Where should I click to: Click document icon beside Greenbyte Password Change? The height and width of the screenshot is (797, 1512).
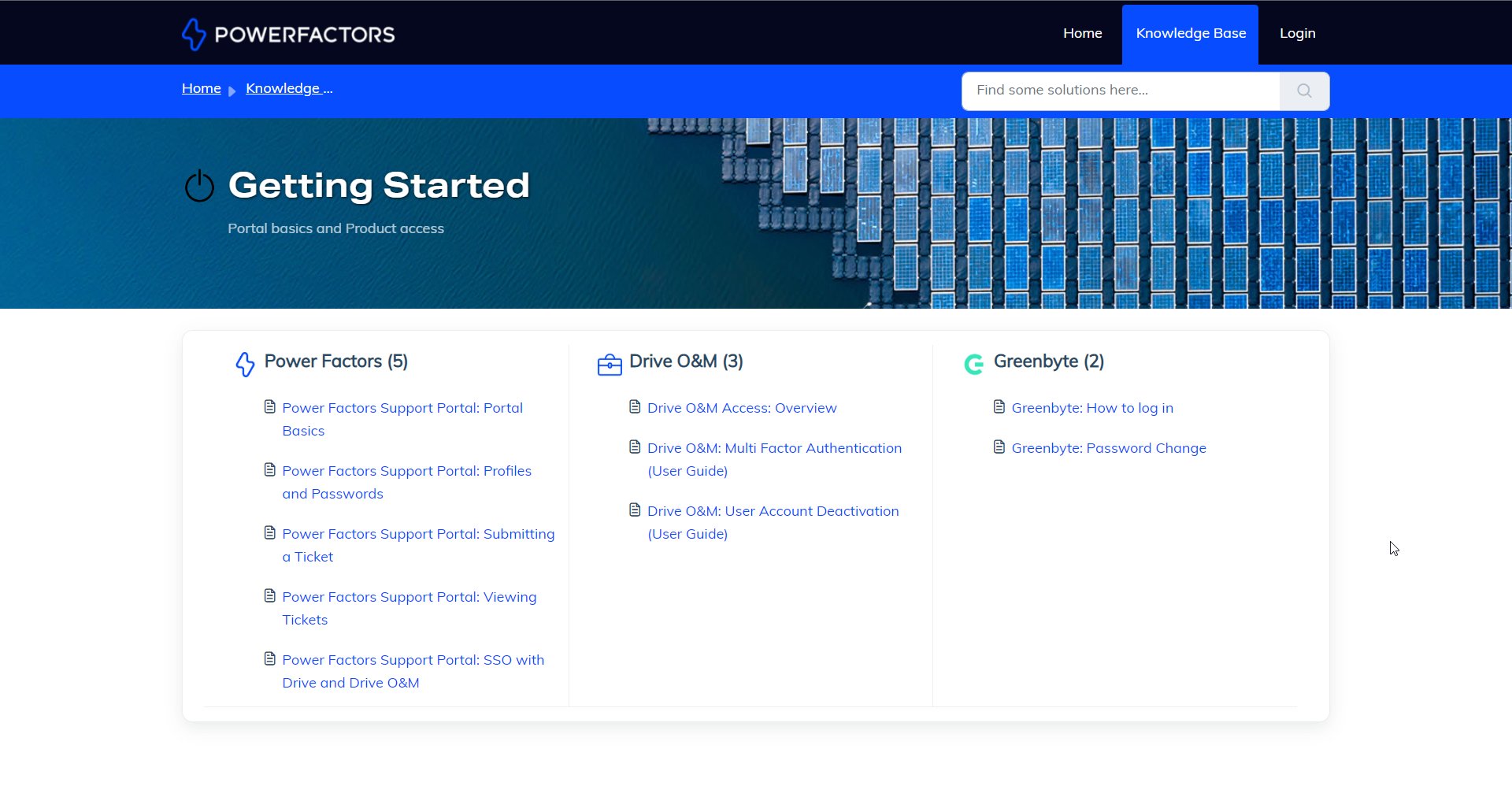tap(999, 447)
